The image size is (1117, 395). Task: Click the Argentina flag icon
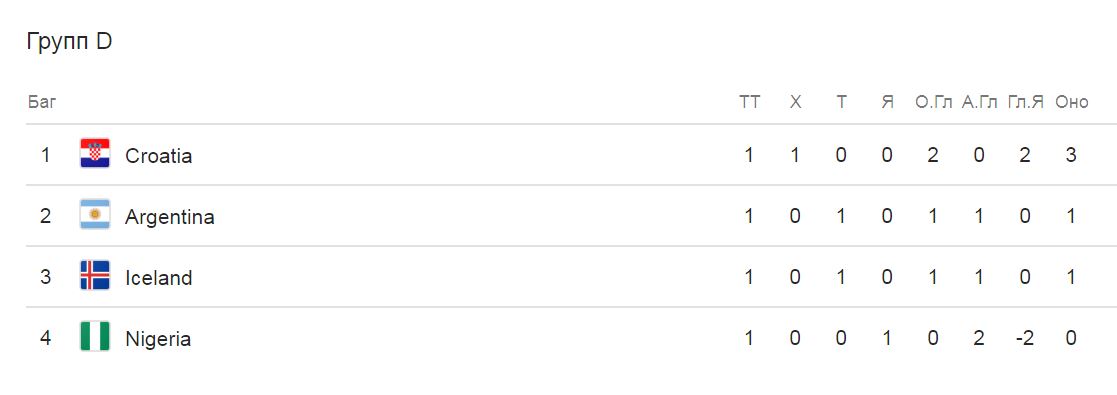[95, 215]
